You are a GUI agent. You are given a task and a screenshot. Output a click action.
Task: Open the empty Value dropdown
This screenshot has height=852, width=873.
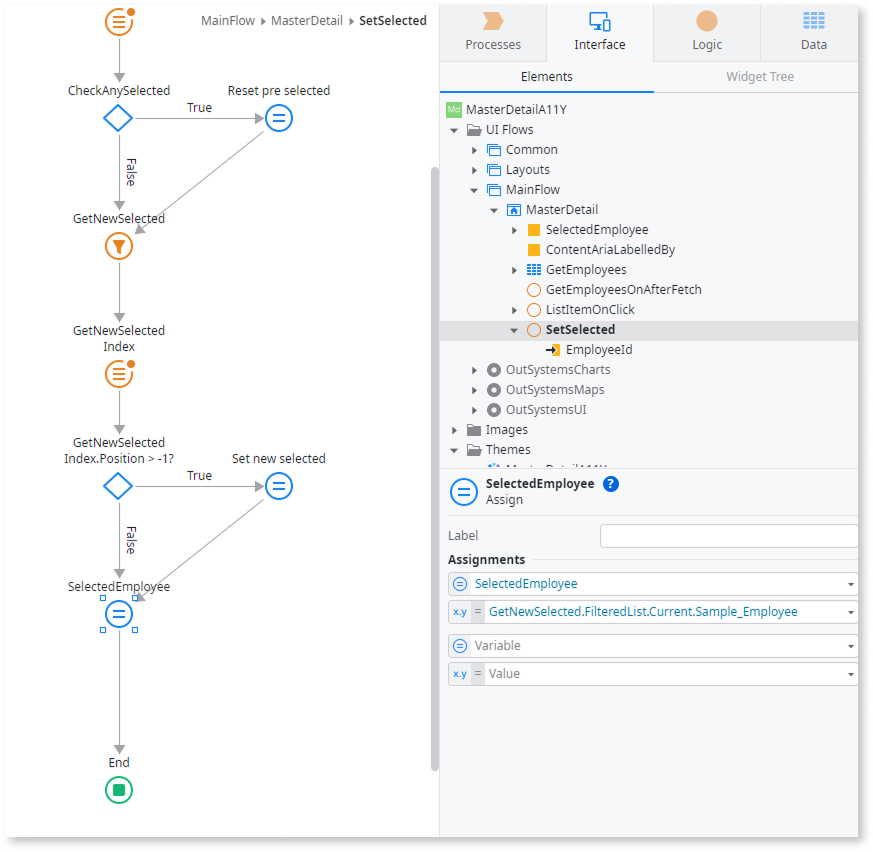[850, 674]
